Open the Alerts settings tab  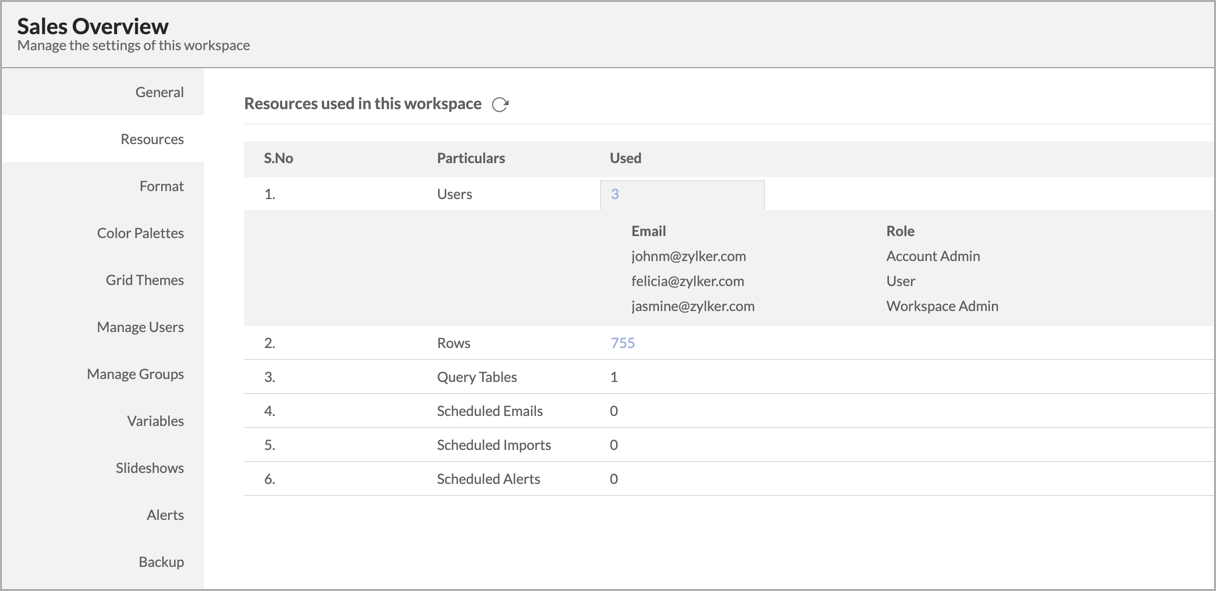pos(165,515)
